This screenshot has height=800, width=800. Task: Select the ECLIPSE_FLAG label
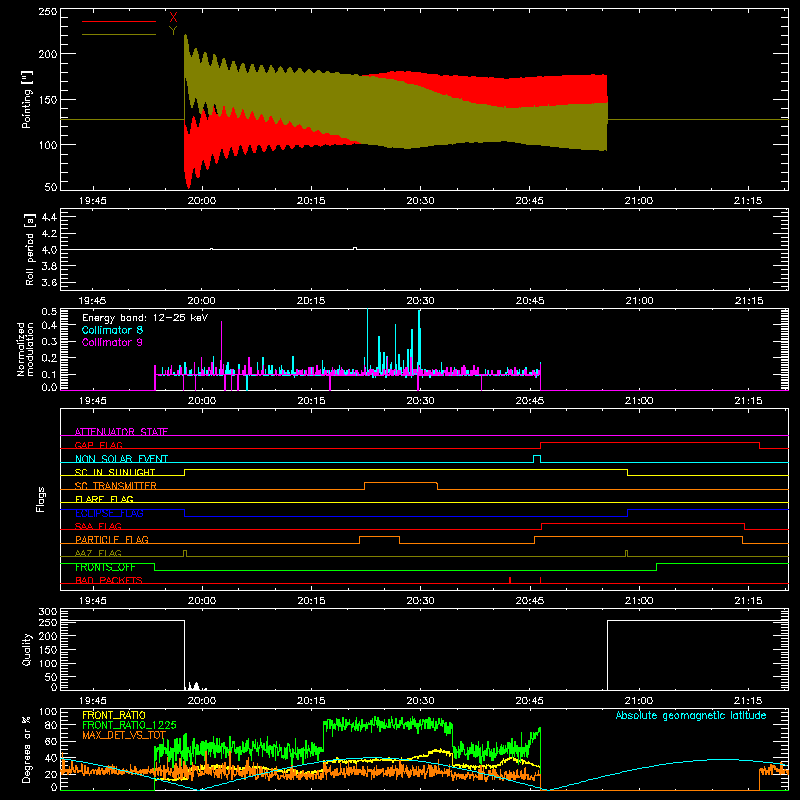click(109, 513)
